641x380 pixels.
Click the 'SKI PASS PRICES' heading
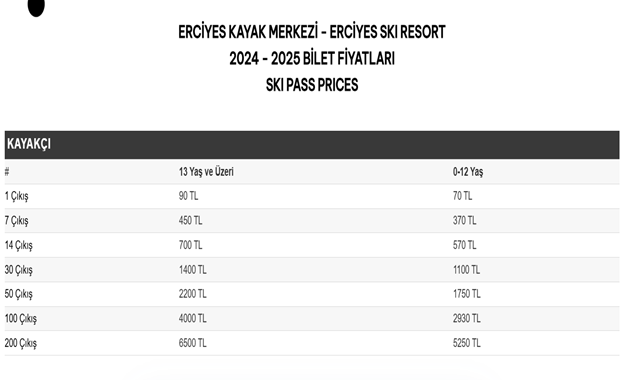pyautogui.click(x=312, y=85)
